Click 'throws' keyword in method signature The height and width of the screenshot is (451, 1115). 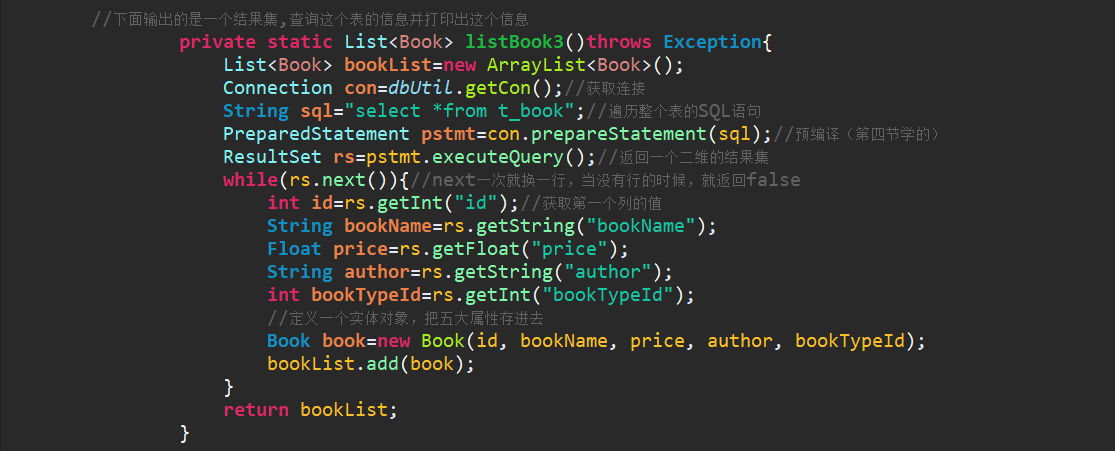619,42
